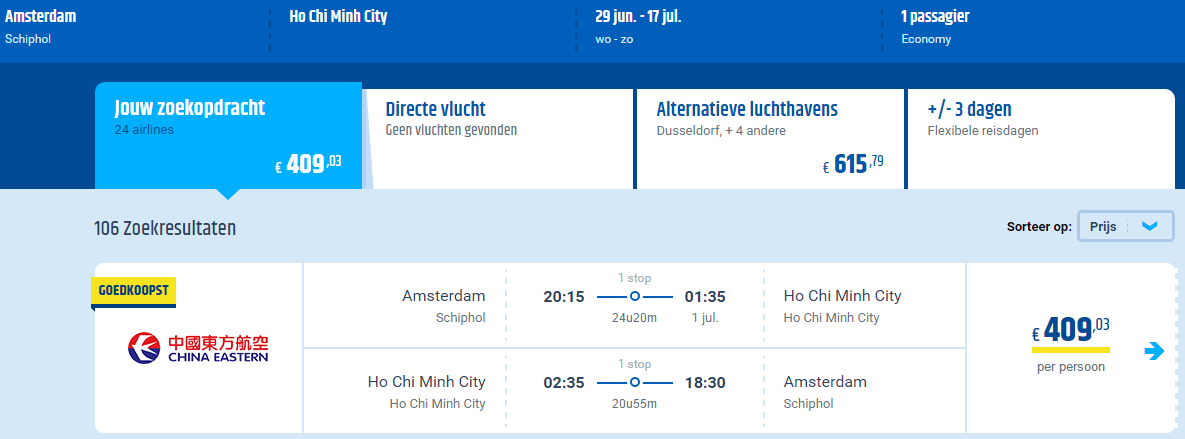Viewport: 1185px width, 439px height.
Task: Switch to the Directe vlucht tab
Action: coord(499,139)
